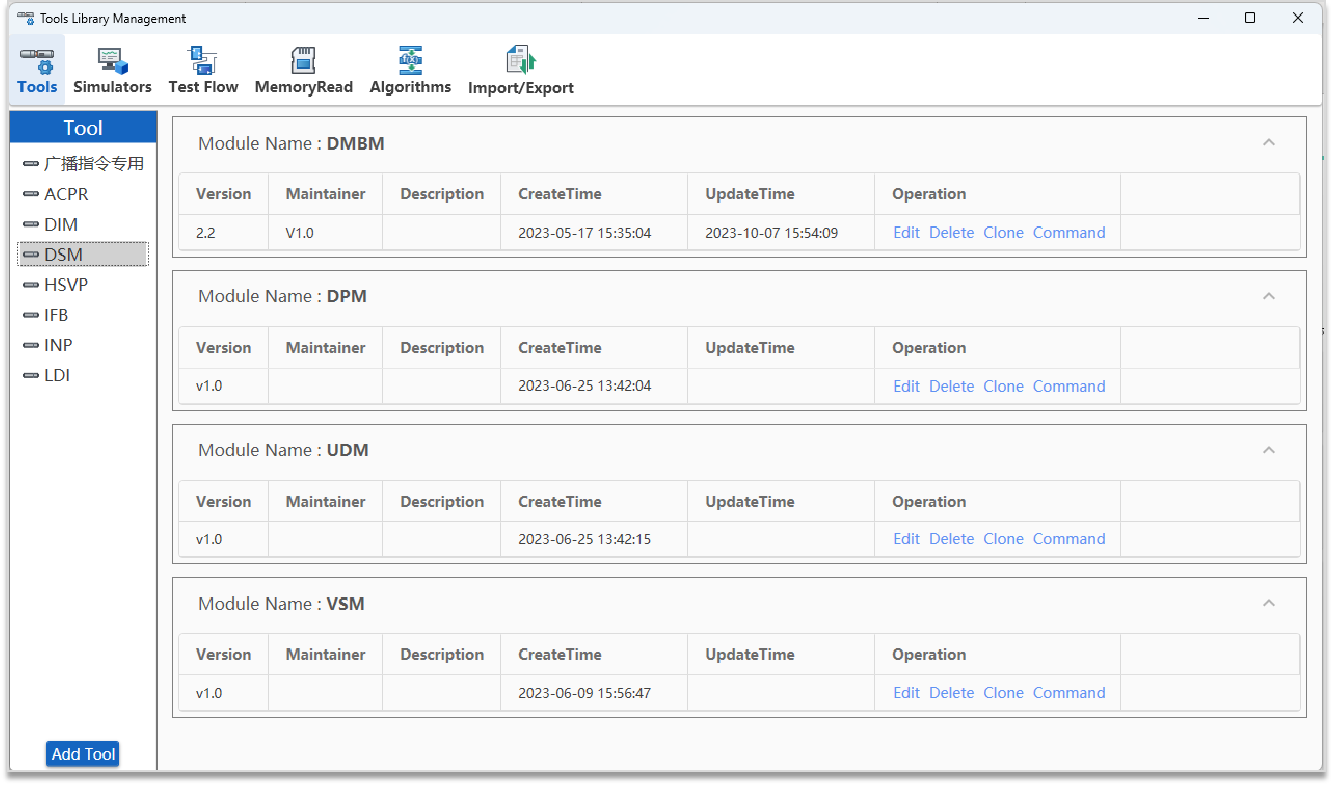
Task: Open the Tools toolbar section
Action: click(38, 69)
